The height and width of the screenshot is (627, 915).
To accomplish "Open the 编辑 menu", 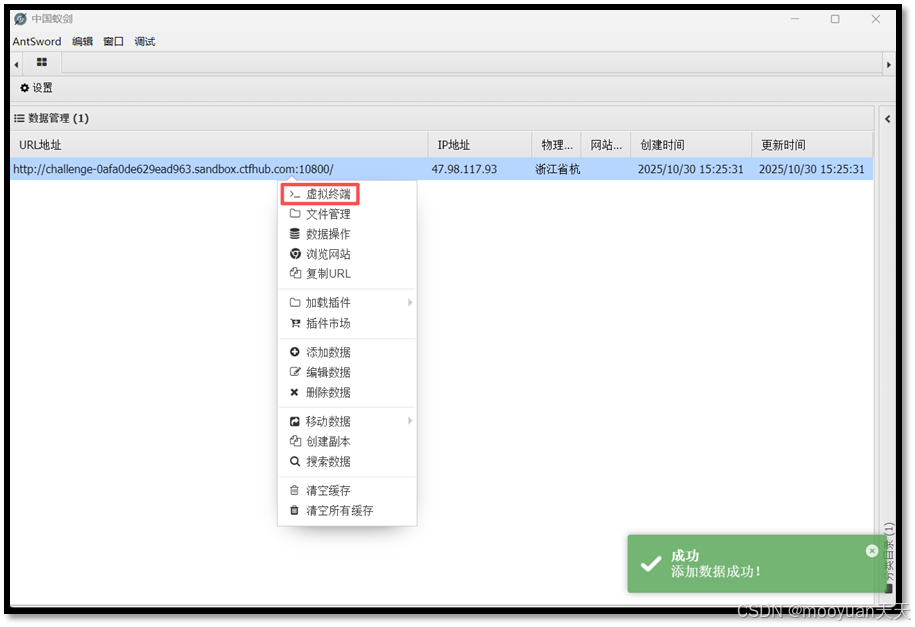I will 82,41.
